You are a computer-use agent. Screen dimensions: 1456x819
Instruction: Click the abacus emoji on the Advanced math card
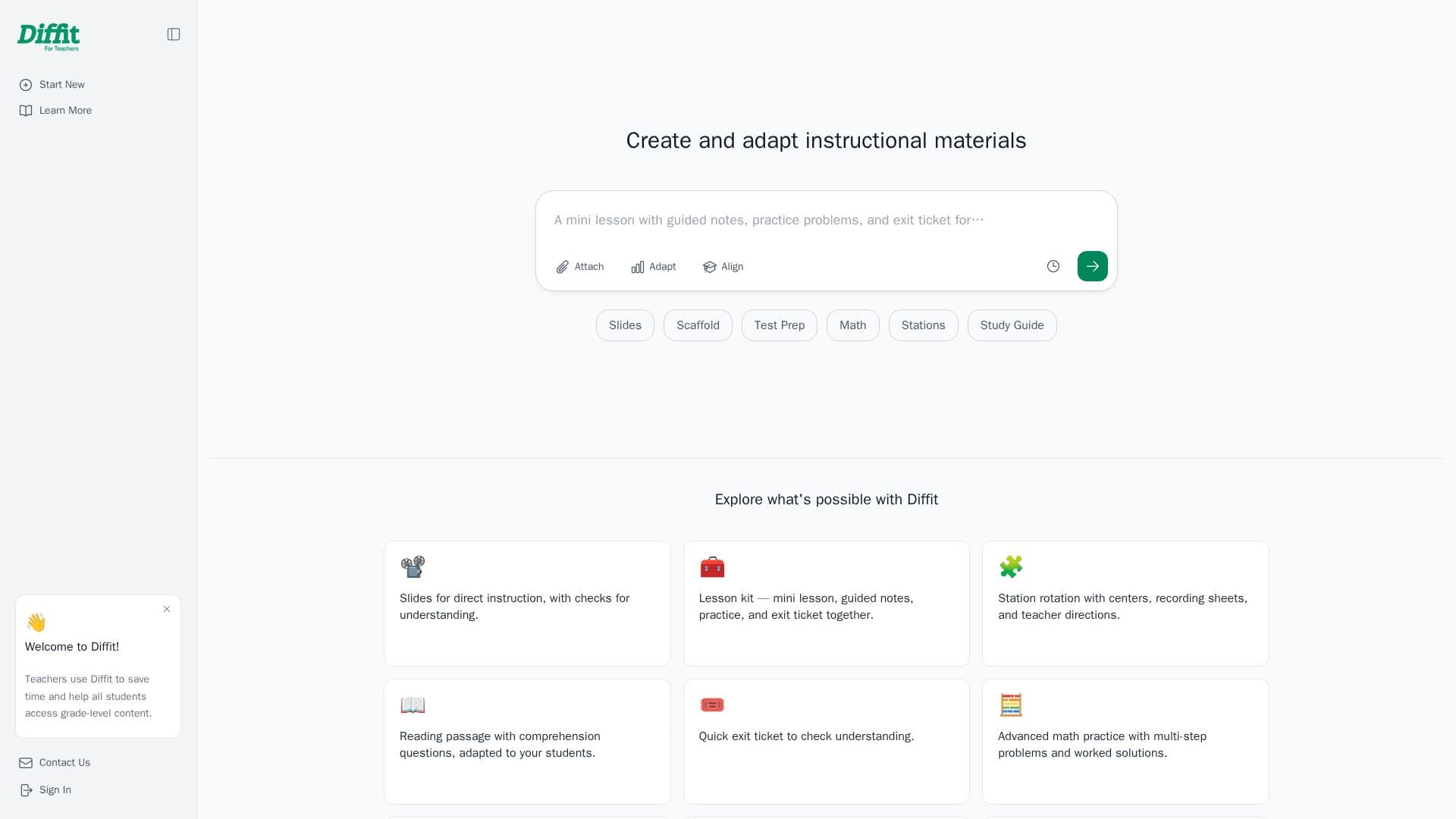tap(1011, 704)
